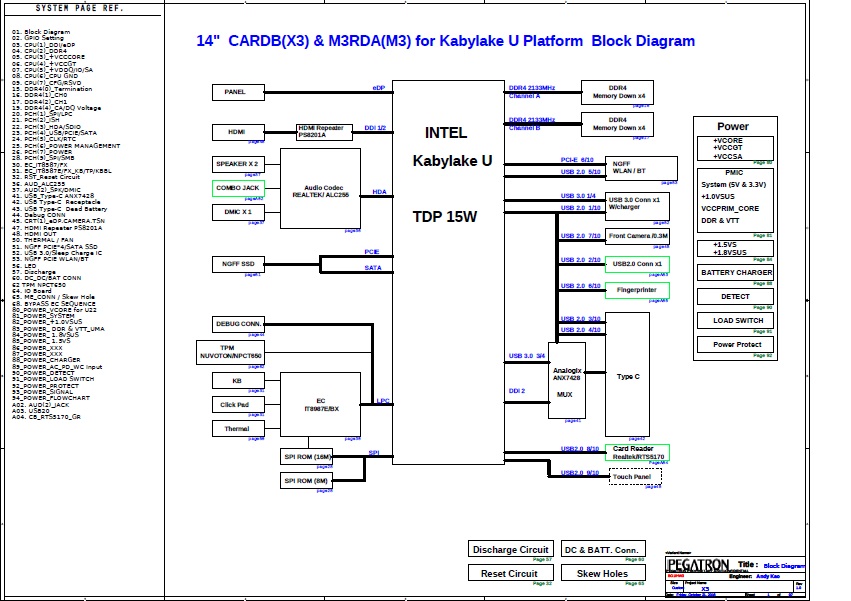This screenshot has width=851, height=601.
Task: Click the DC & BATT. Conn. box
Action: coord(603,549)
